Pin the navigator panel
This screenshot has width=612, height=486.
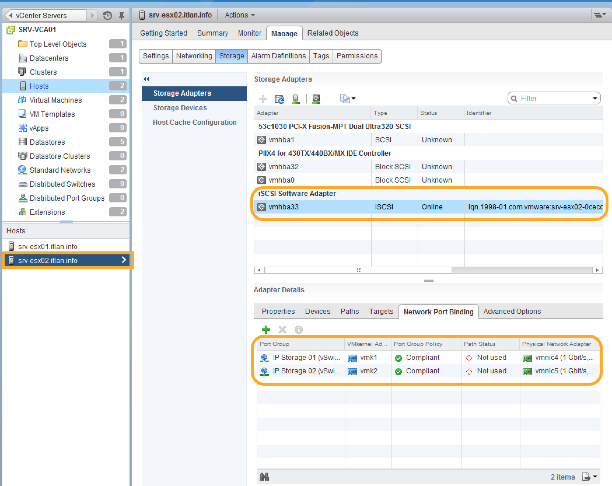click(x=121, y=16)
